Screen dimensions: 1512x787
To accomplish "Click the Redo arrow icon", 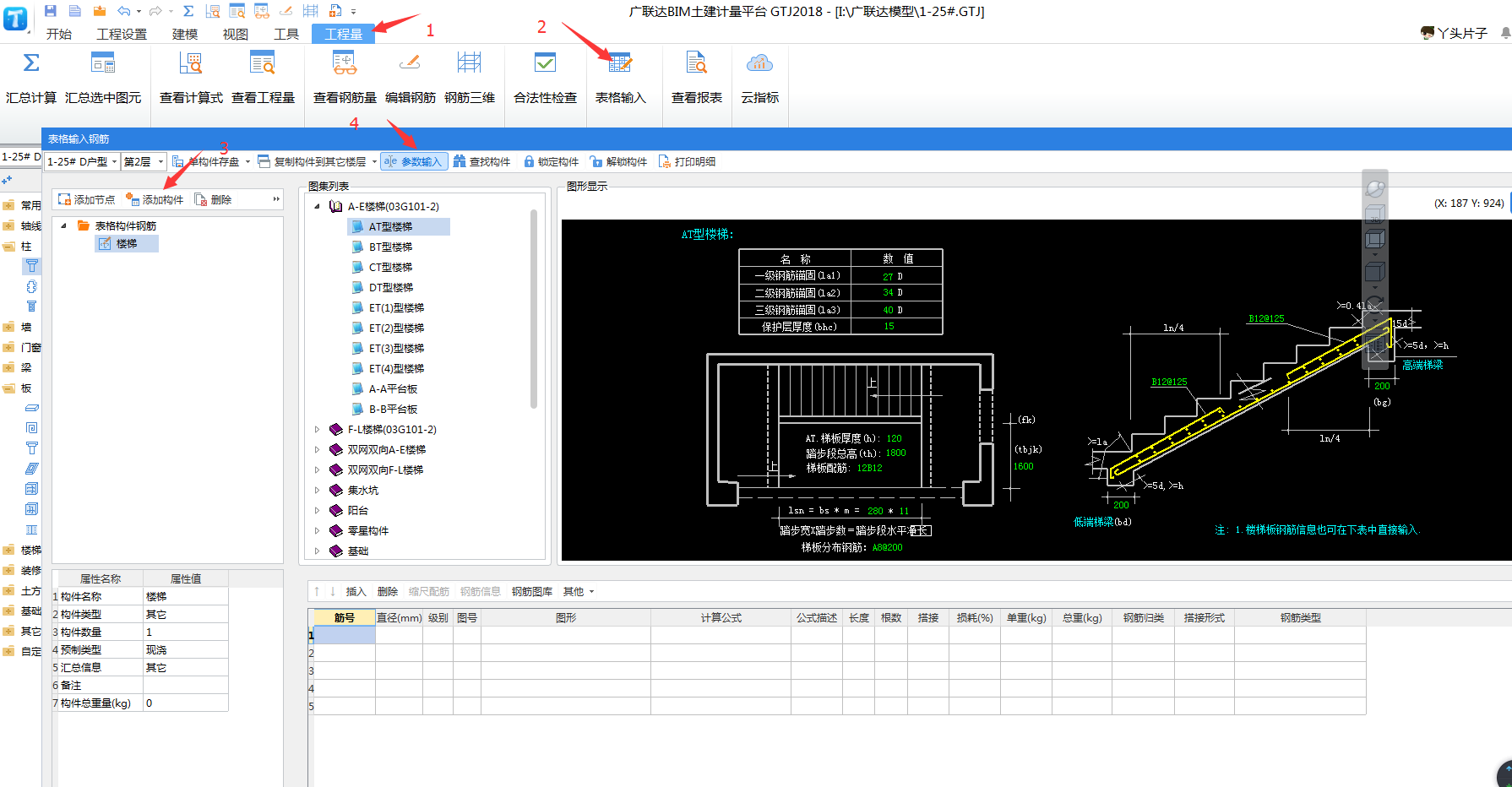I will [155, 11].
